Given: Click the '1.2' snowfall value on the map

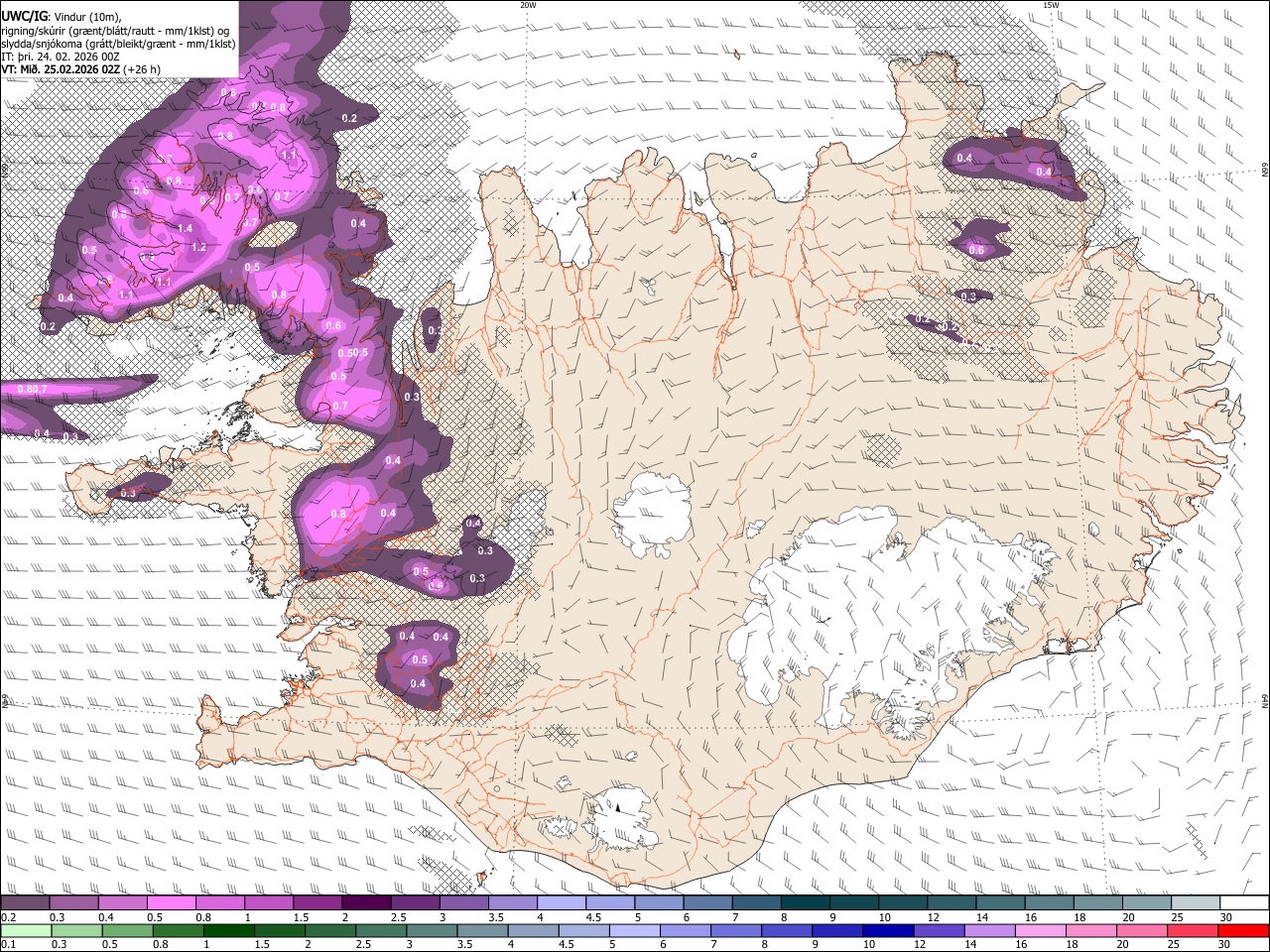Looking at the screenshot, I should point(198,247).
